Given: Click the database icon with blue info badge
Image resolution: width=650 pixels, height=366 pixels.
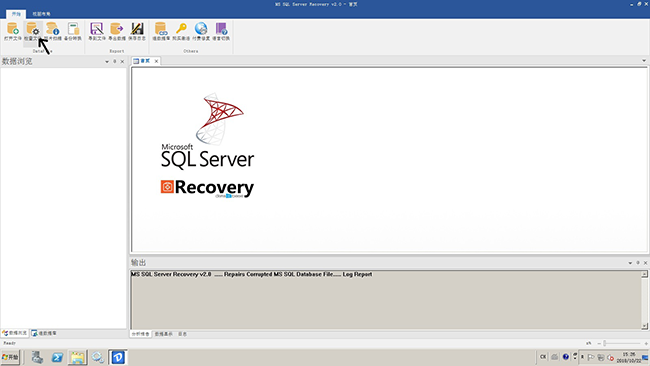Looking at the screenshot, I should pos(53,29).
